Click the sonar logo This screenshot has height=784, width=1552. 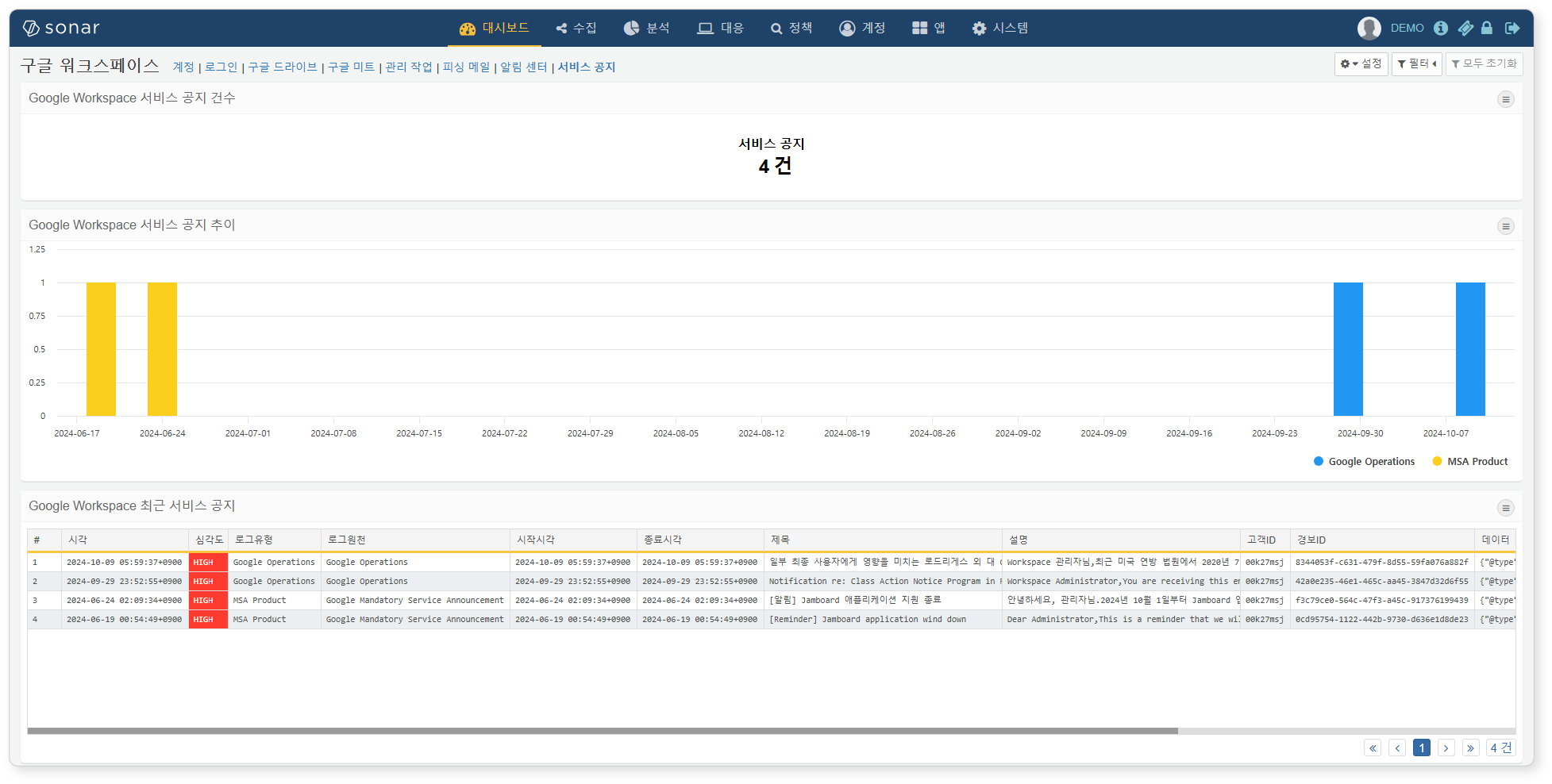click(x=61, y=28)
